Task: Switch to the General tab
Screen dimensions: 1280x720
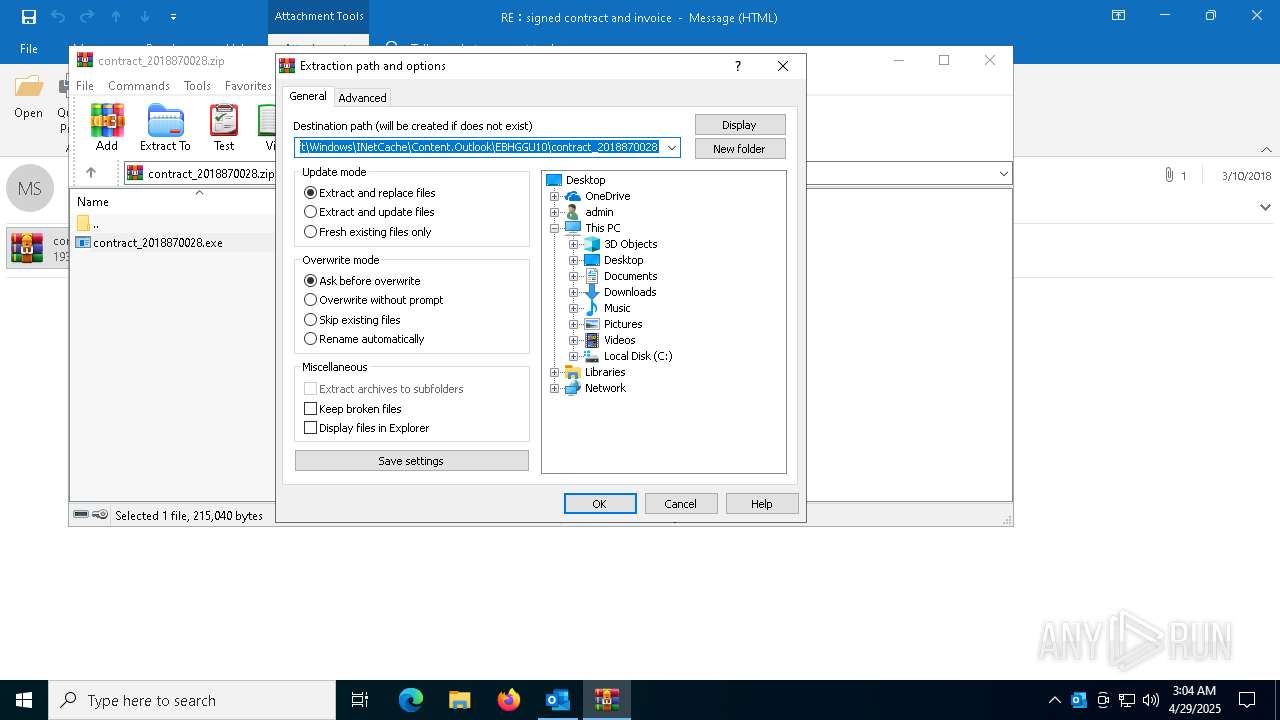Action: pyautogui.click(x=308, y=96)
